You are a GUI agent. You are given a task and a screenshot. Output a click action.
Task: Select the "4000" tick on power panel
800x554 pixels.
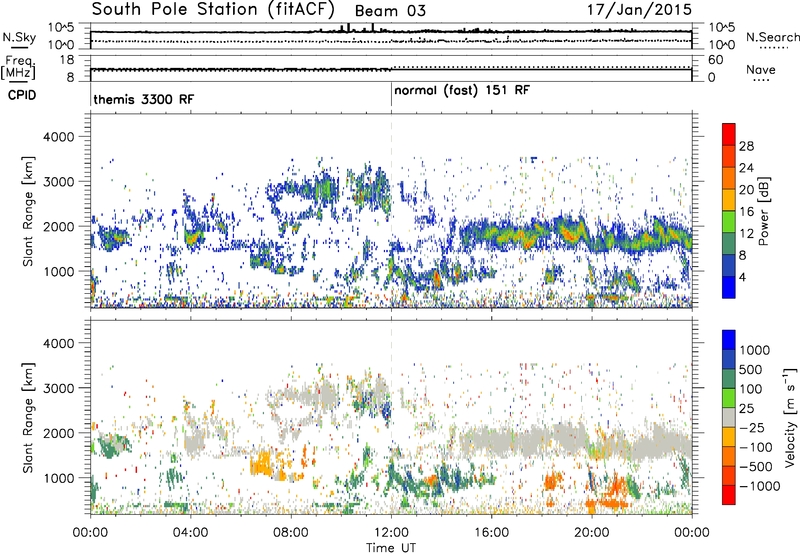(x=58, y=137)
